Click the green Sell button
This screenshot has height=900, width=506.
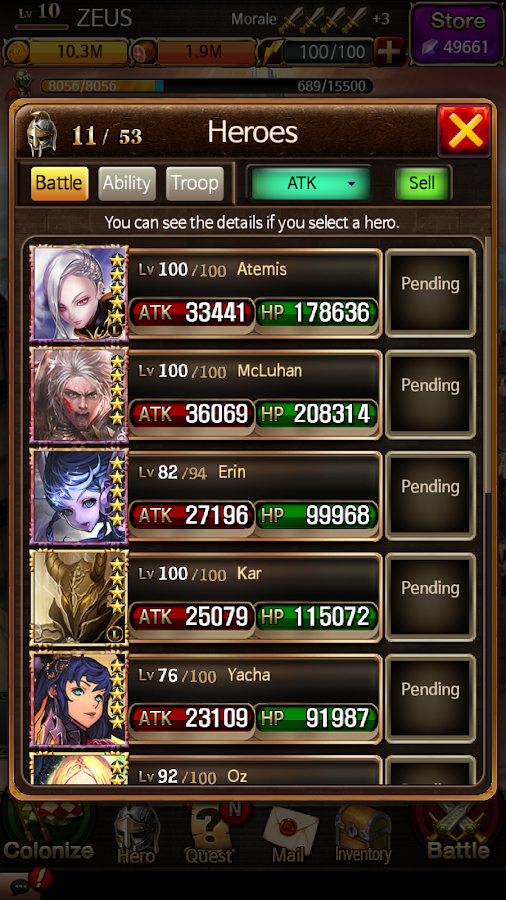[x=422, y=183]
